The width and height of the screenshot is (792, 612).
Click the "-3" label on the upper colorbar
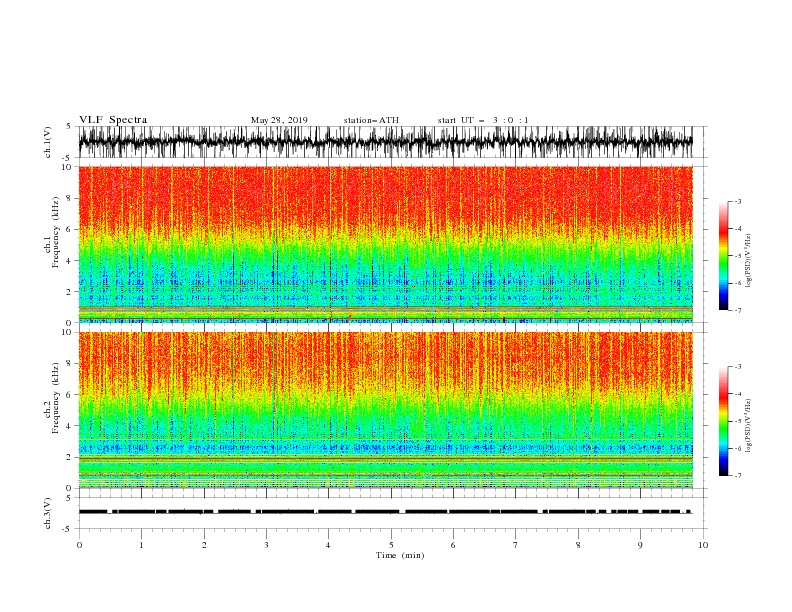(x=737, y=201)
